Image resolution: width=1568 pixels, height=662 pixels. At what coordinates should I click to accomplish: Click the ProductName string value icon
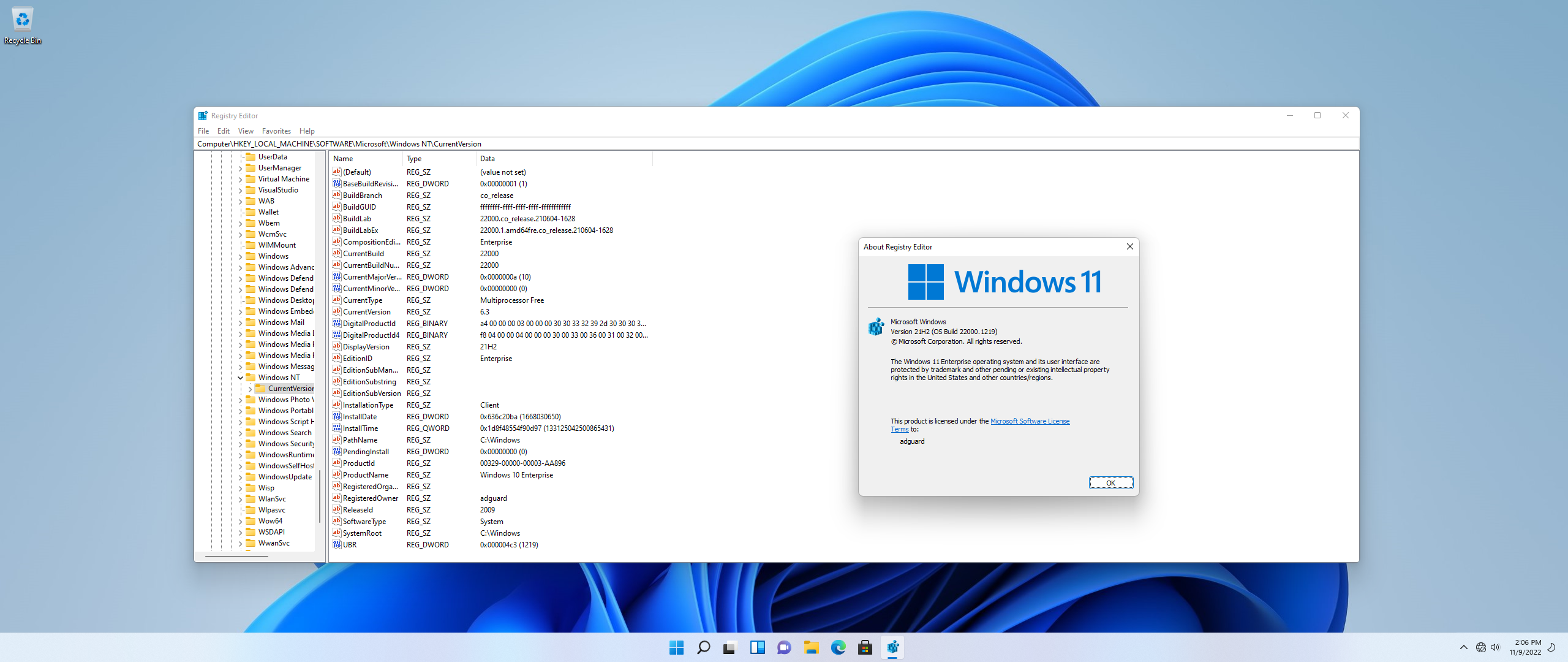[337, 474]
